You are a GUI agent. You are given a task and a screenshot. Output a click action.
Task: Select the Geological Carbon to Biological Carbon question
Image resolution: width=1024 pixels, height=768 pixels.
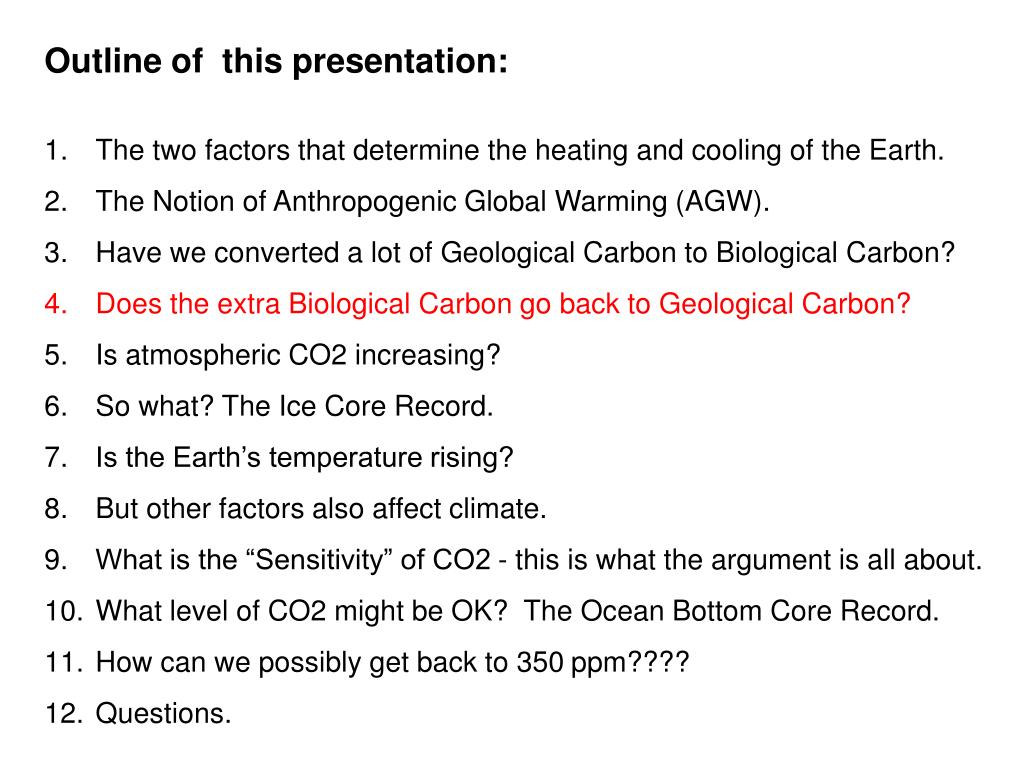pos(525,253)
